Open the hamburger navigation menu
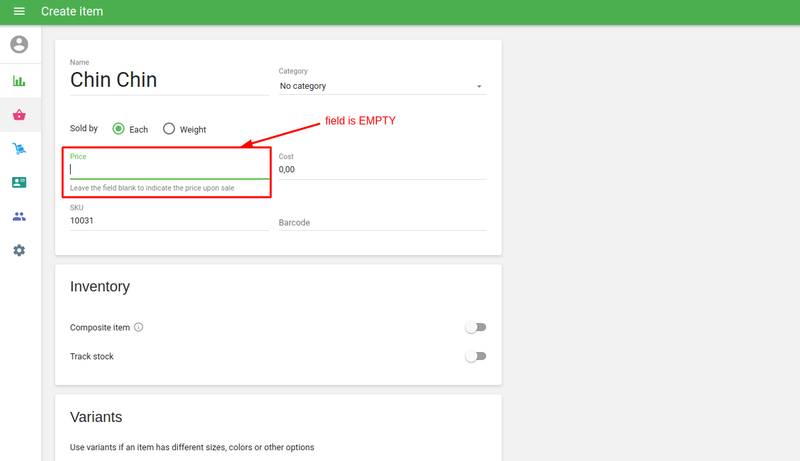 [19, 11]
